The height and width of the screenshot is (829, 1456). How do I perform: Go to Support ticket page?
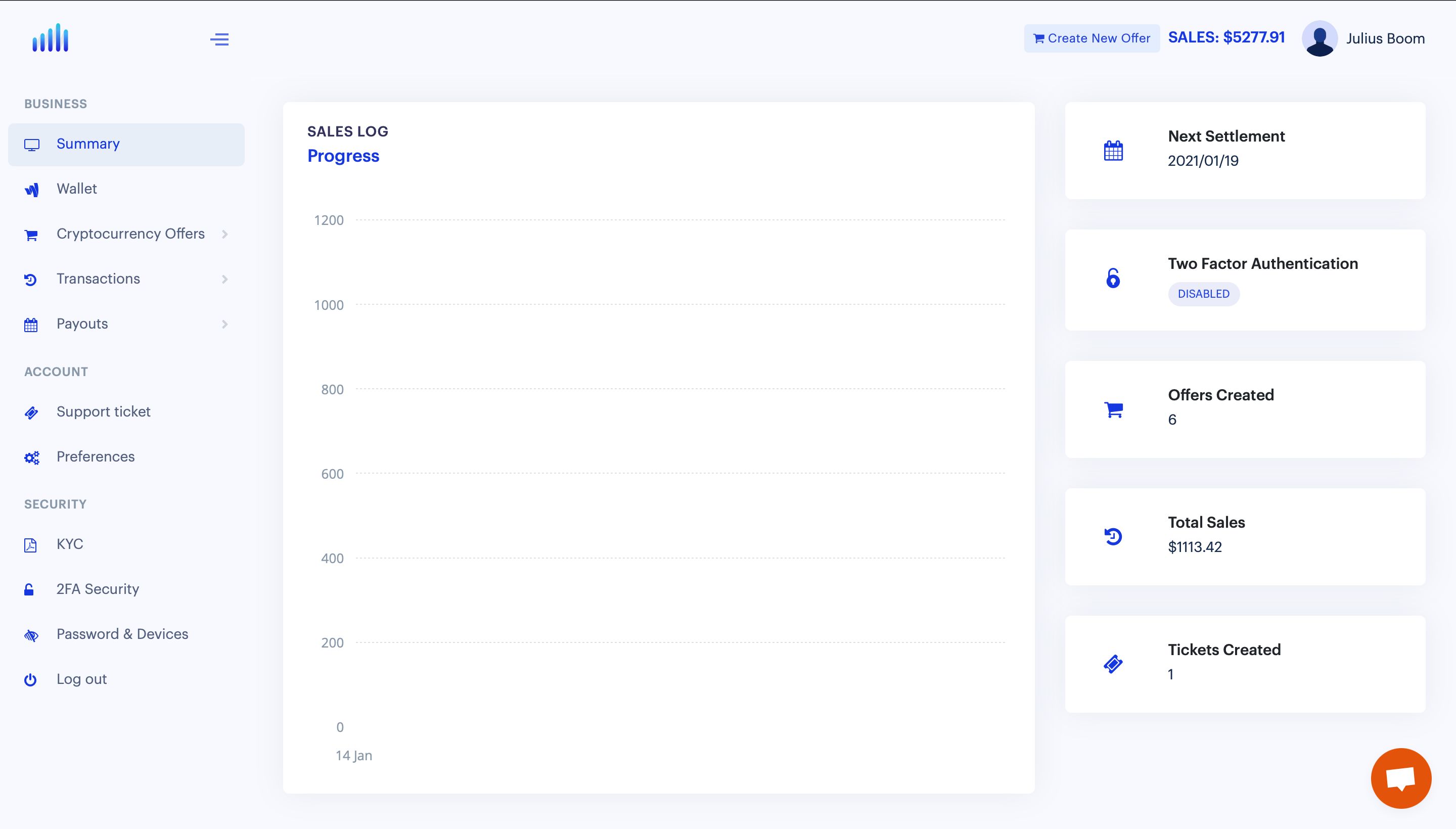[103, 411]
